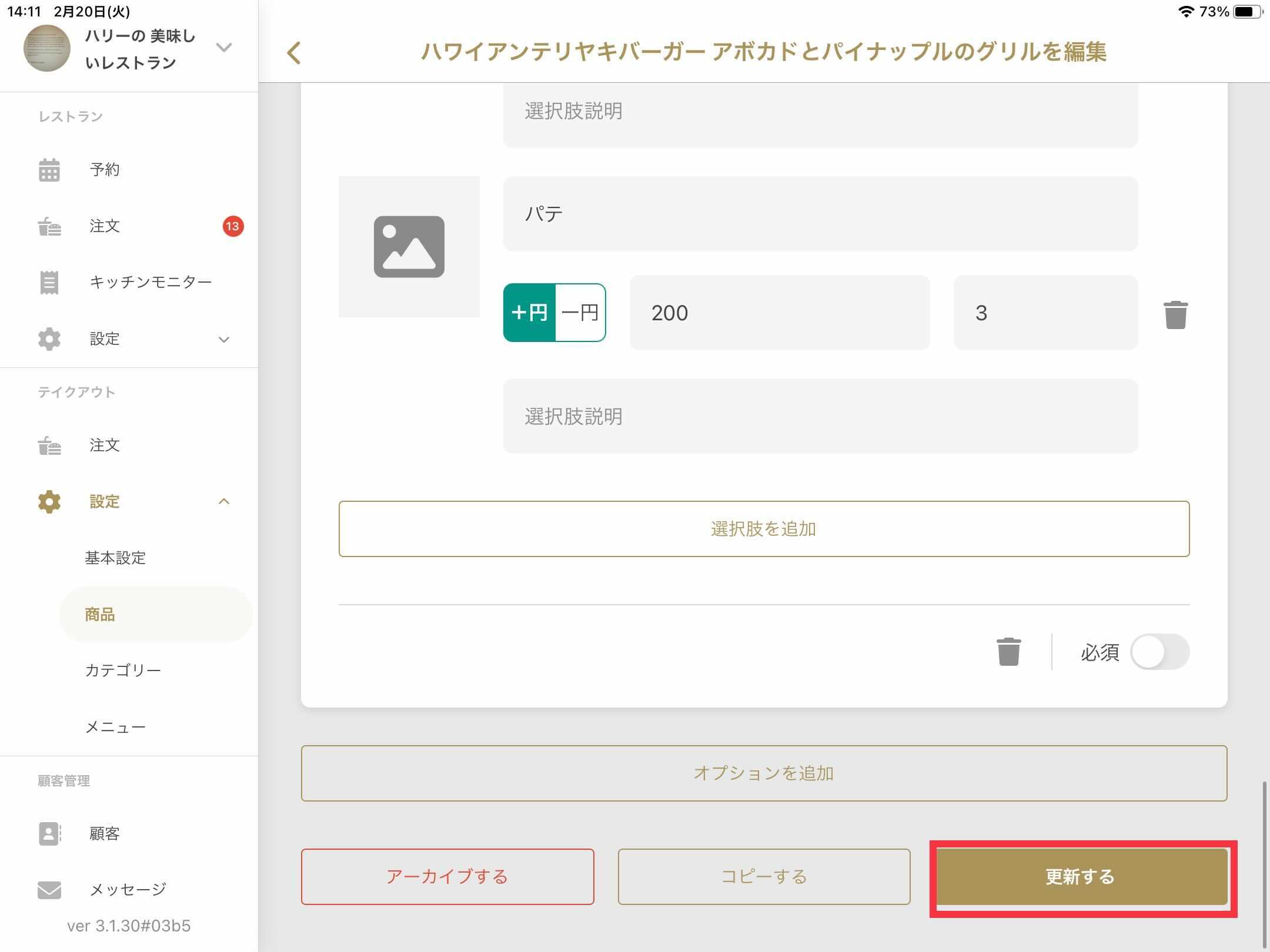This screenshot has width=1270, height=952.
Task: Click the 選択肢を追加 button
Action: 764,529
